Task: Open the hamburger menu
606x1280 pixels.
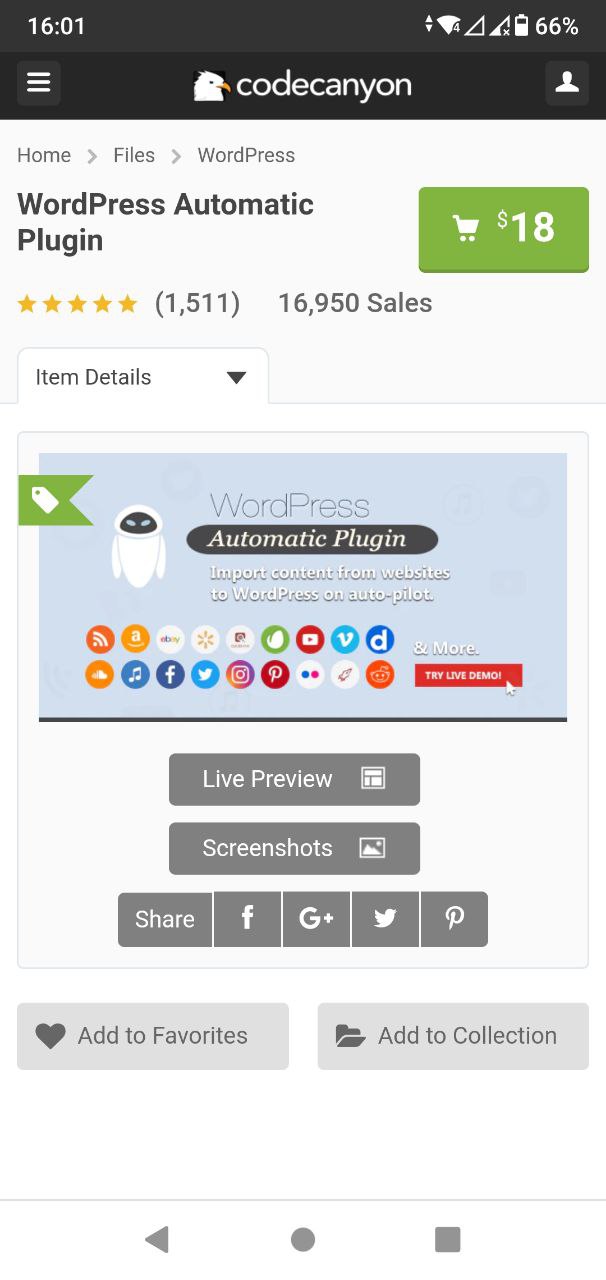Action: coord(39,83)
